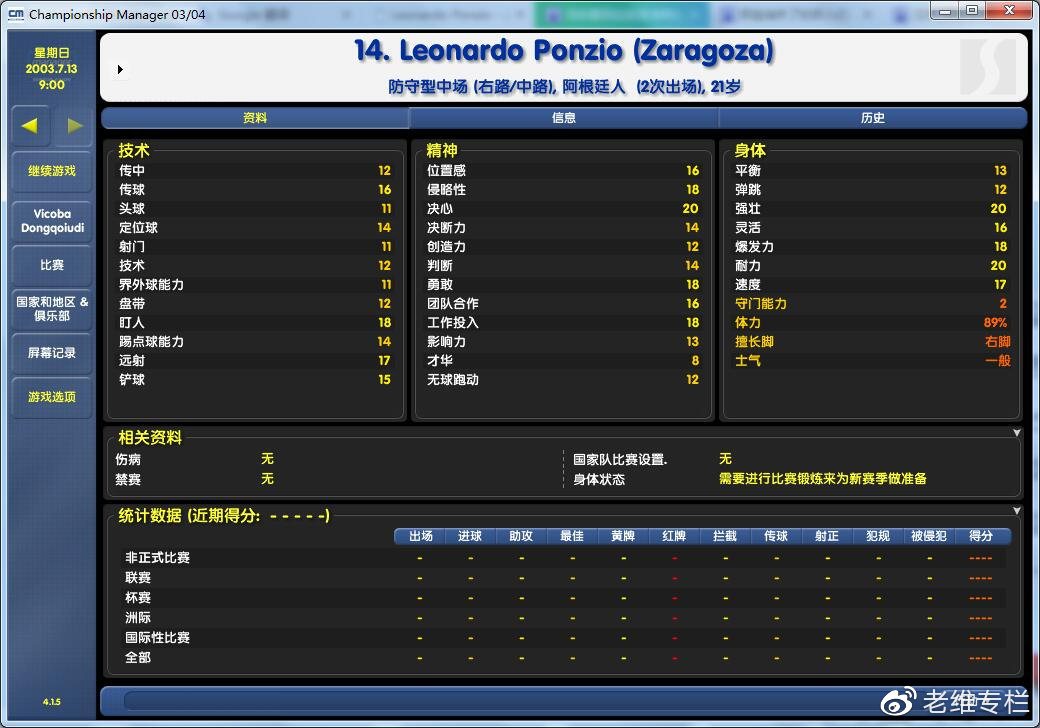Switch to the 信息 tab

point(564,118)
